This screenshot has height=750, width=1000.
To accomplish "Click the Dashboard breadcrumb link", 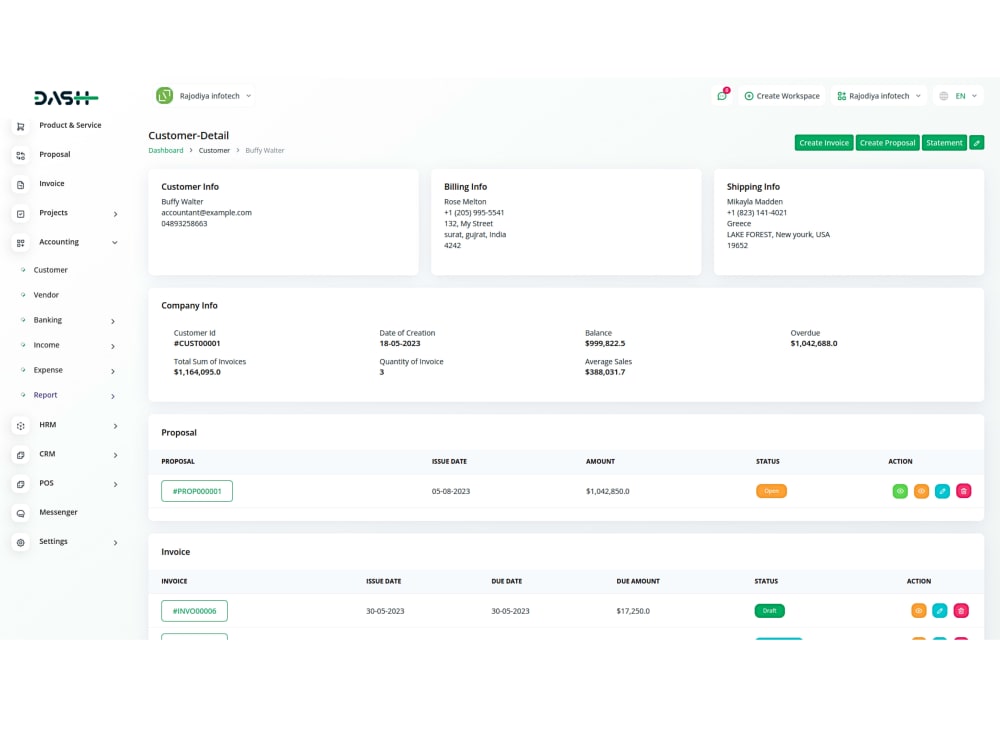I will click(165, 150).
